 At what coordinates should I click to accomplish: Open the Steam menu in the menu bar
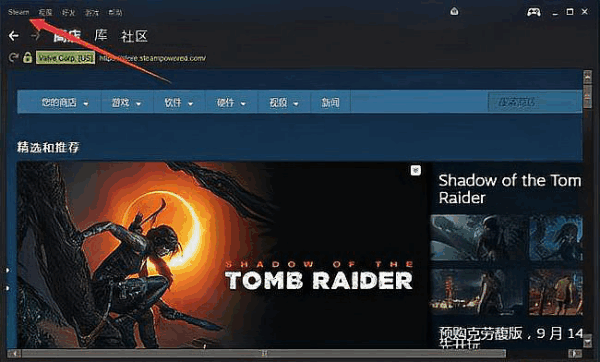coord(18,13)
